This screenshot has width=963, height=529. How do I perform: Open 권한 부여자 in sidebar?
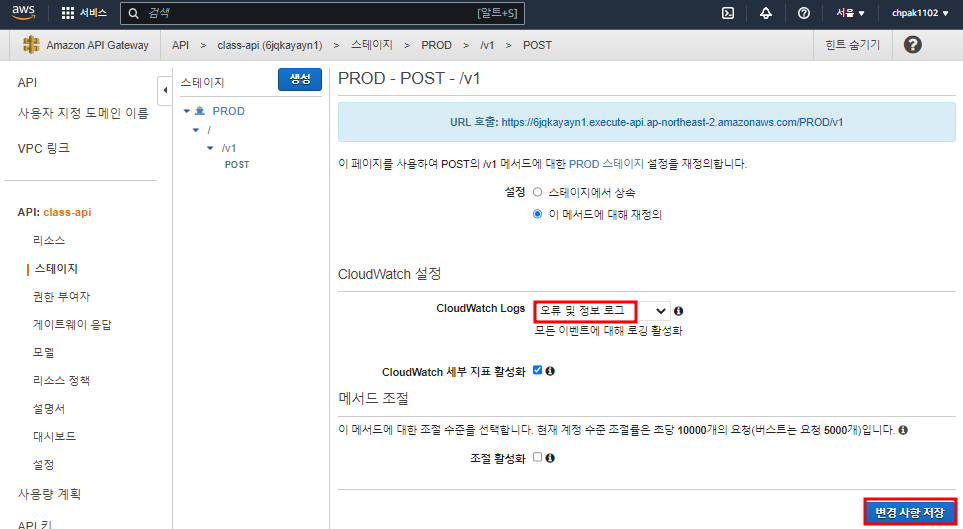61,297
